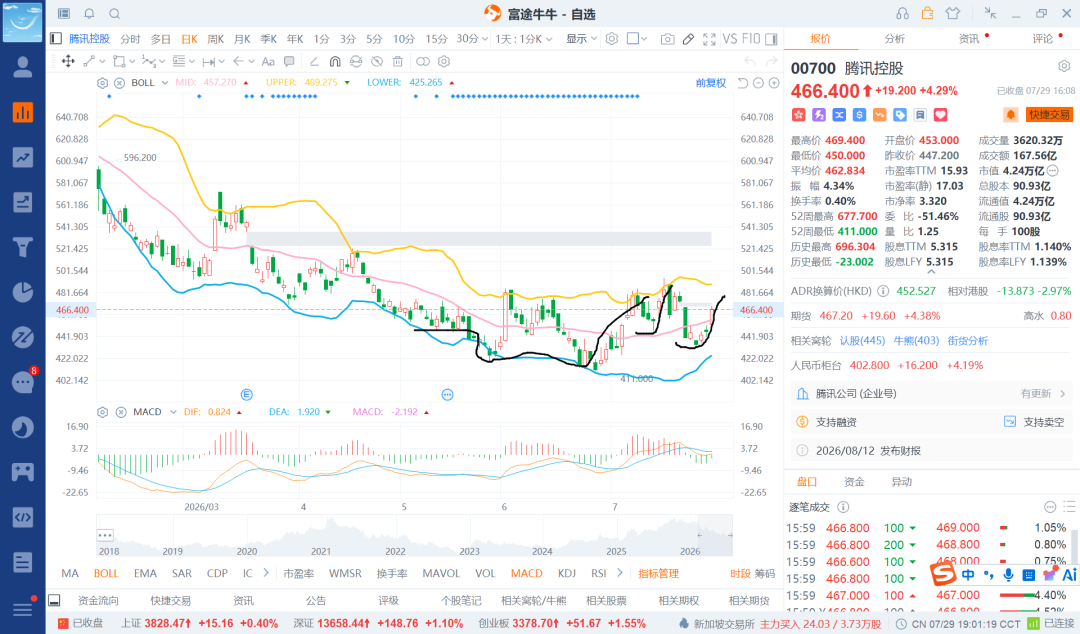Set price alert with orange bell
The image size is (1080, 634).
pyautogui.click(x=1010, y=114)
